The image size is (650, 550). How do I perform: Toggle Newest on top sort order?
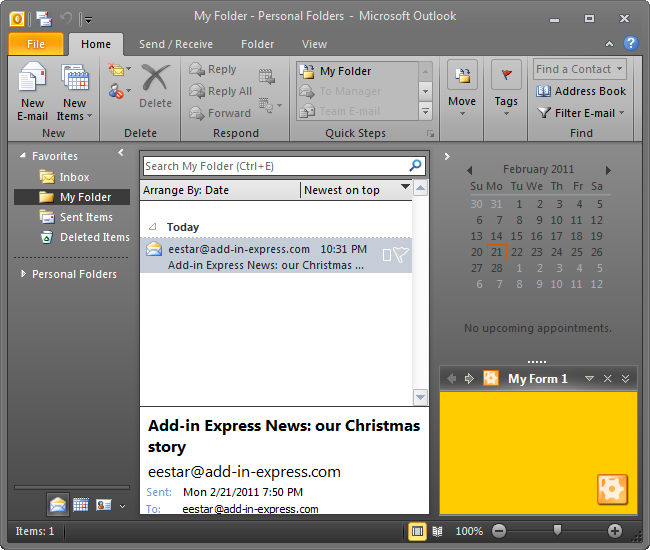click(x=357, y=190)
